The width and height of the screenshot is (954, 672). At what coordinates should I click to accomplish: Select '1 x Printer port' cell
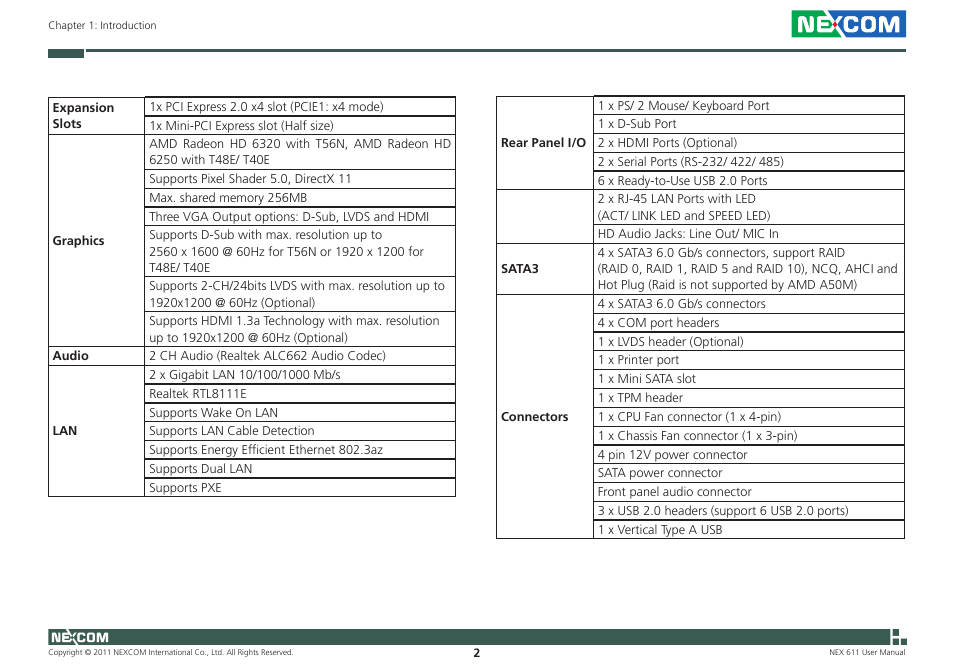click(749, 360)
